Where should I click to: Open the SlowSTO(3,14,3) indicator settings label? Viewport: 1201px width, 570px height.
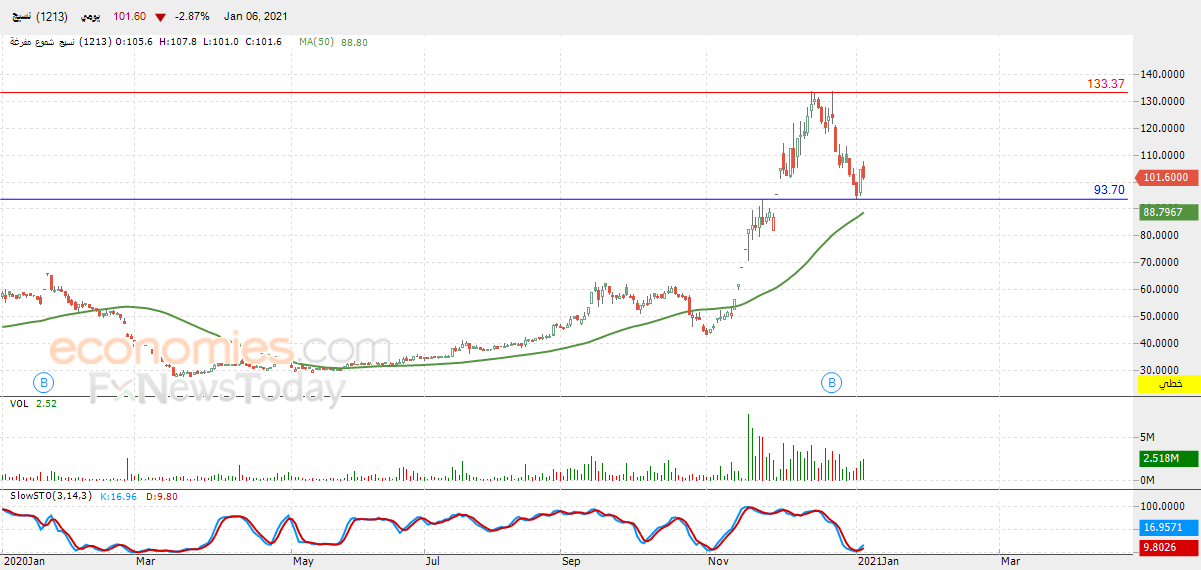[51, 495]
